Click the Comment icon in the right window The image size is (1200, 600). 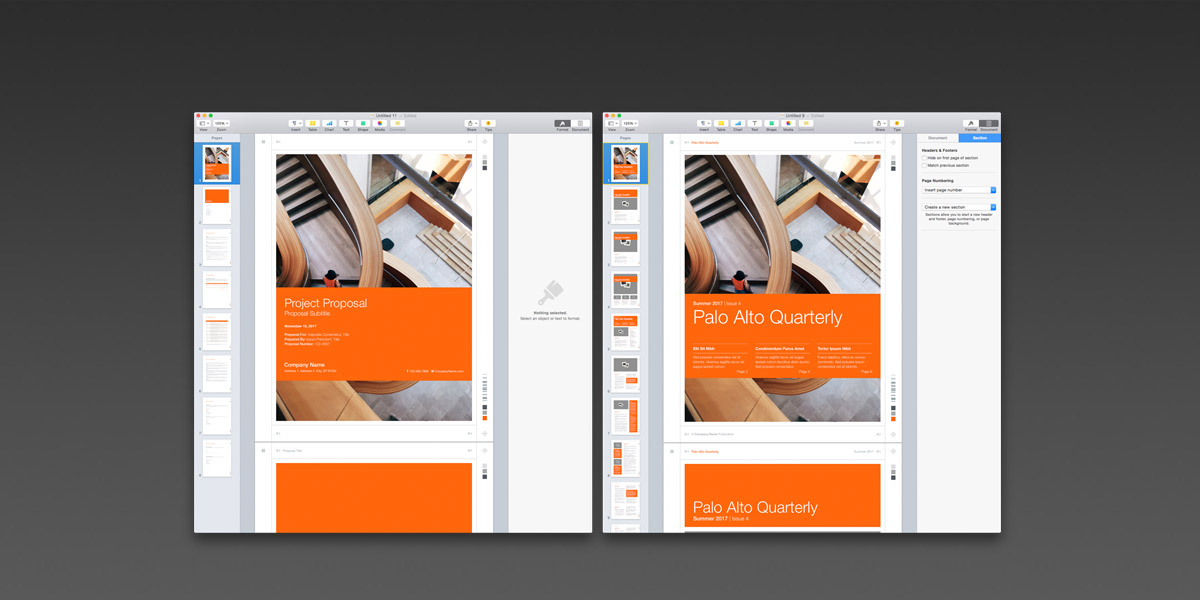[805, 123]
